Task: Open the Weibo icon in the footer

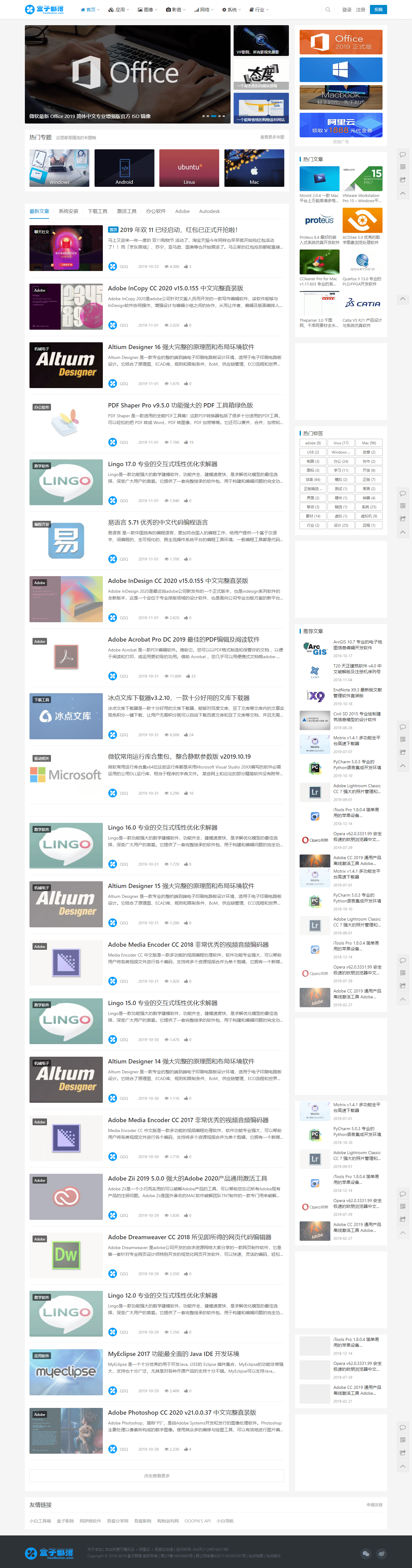Action: click(x=381, y=1553)
